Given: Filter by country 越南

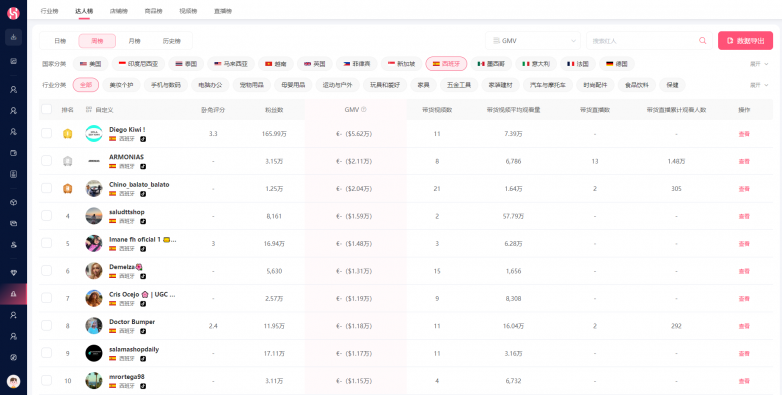Looking at the screenshot, I should tap(276, 64).
